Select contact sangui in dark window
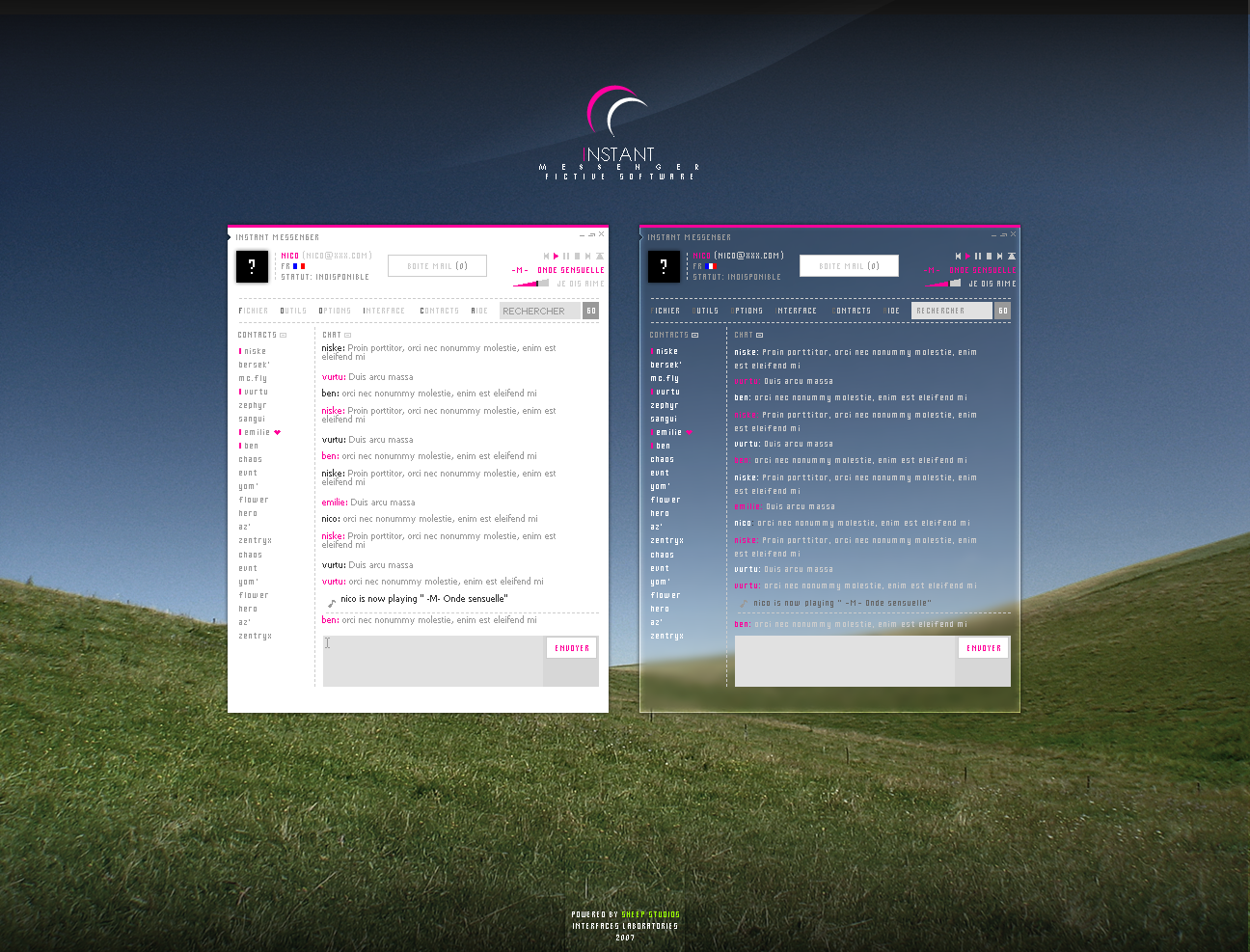The image size is (1250, 952). (664, 419)
